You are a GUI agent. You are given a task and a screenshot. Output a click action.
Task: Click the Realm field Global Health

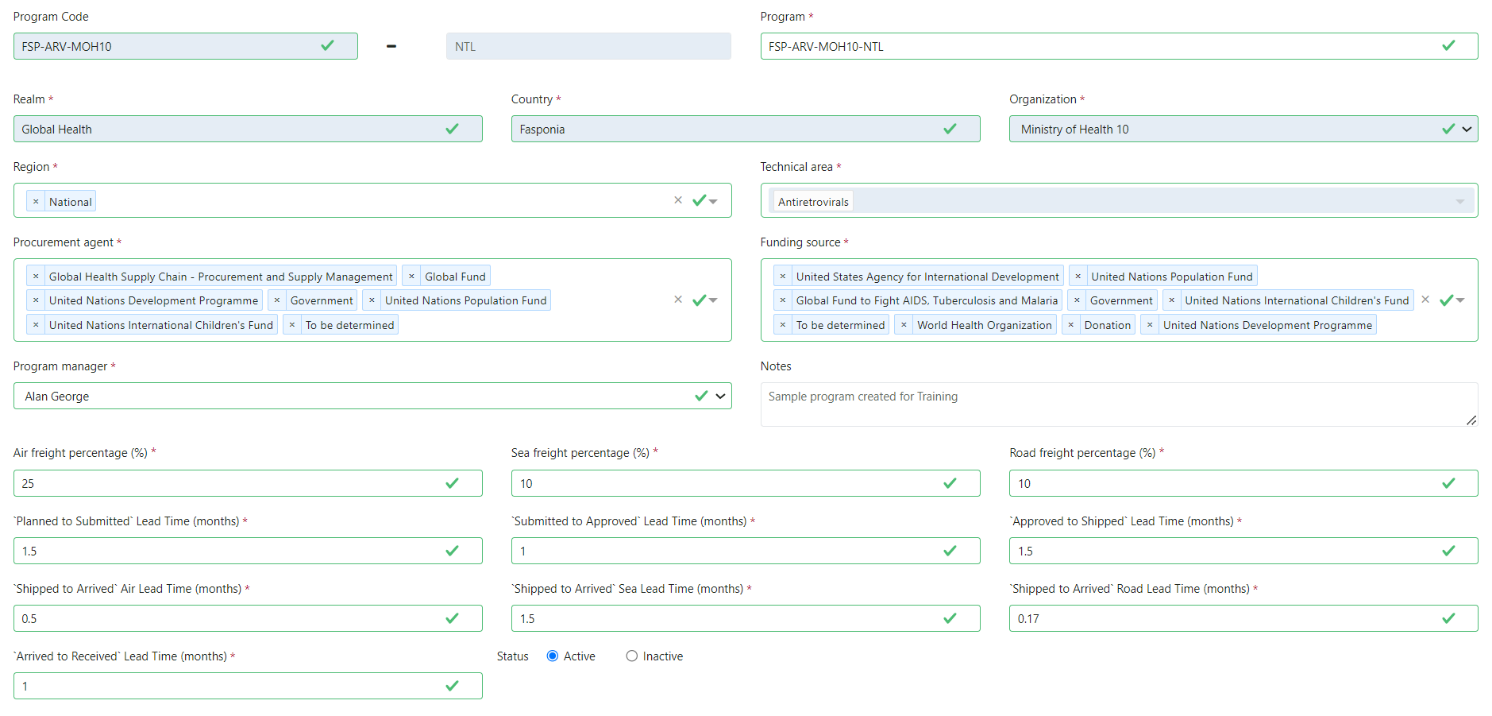point(248,129)
